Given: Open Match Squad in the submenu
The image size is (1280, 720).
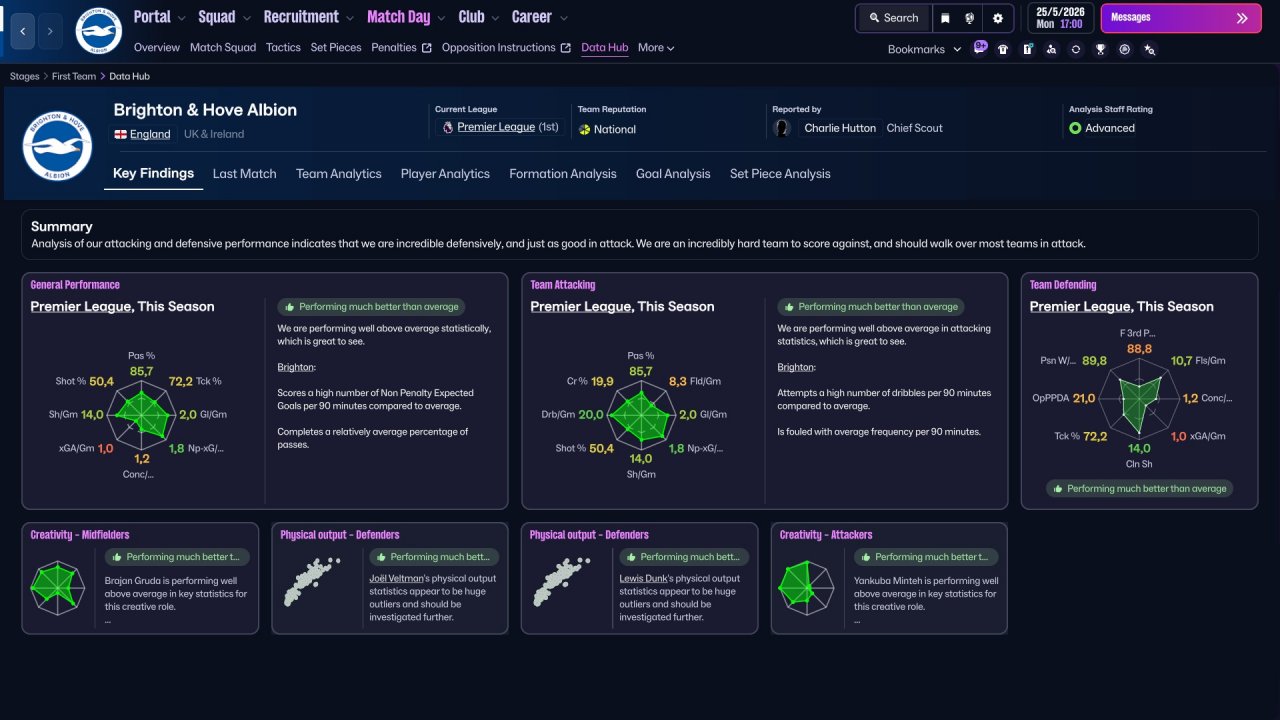Looking at the screenshot, I should click(x=223, y=48).
